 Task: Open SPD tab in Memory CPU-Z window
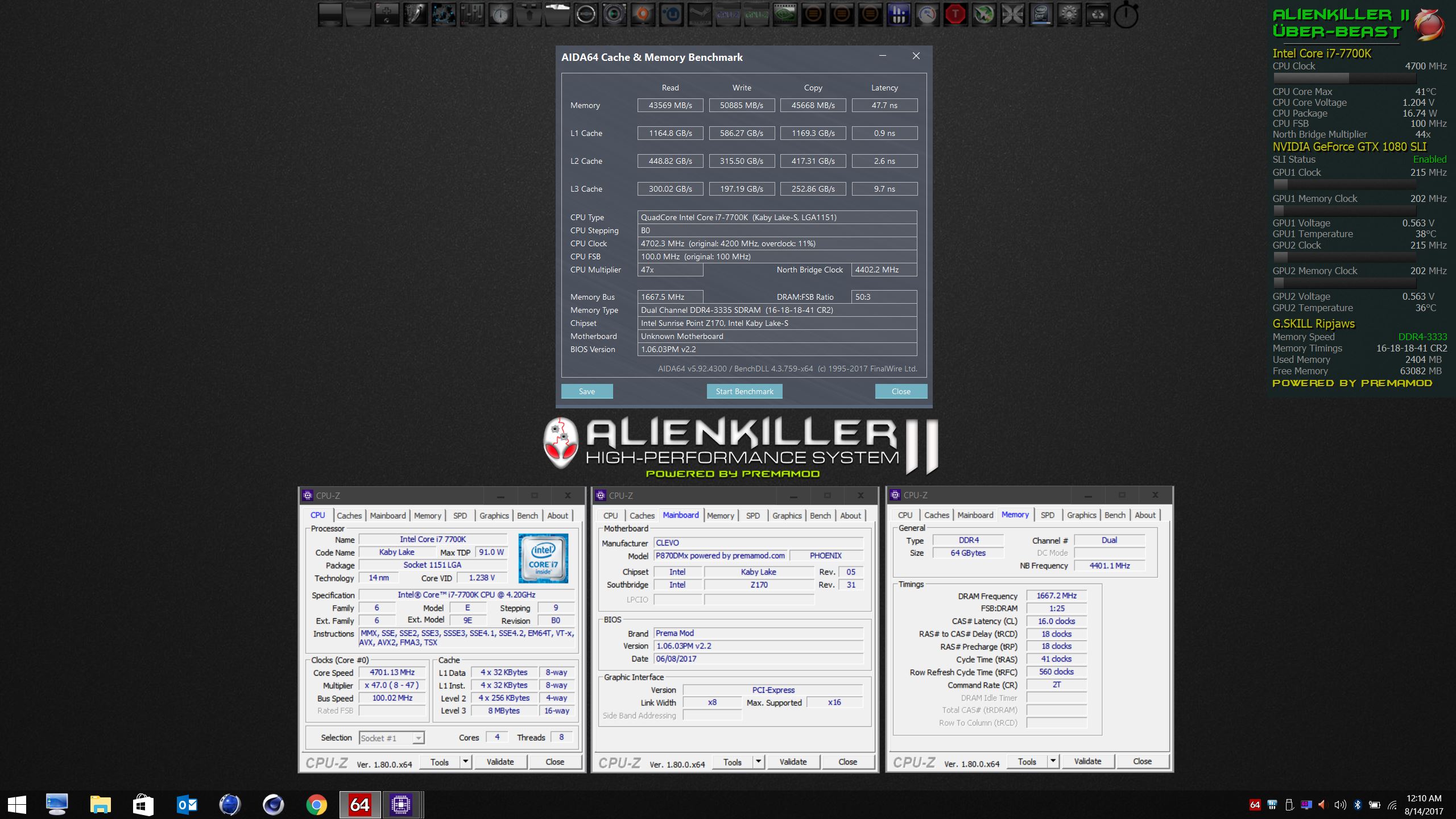click(1047, 515)
